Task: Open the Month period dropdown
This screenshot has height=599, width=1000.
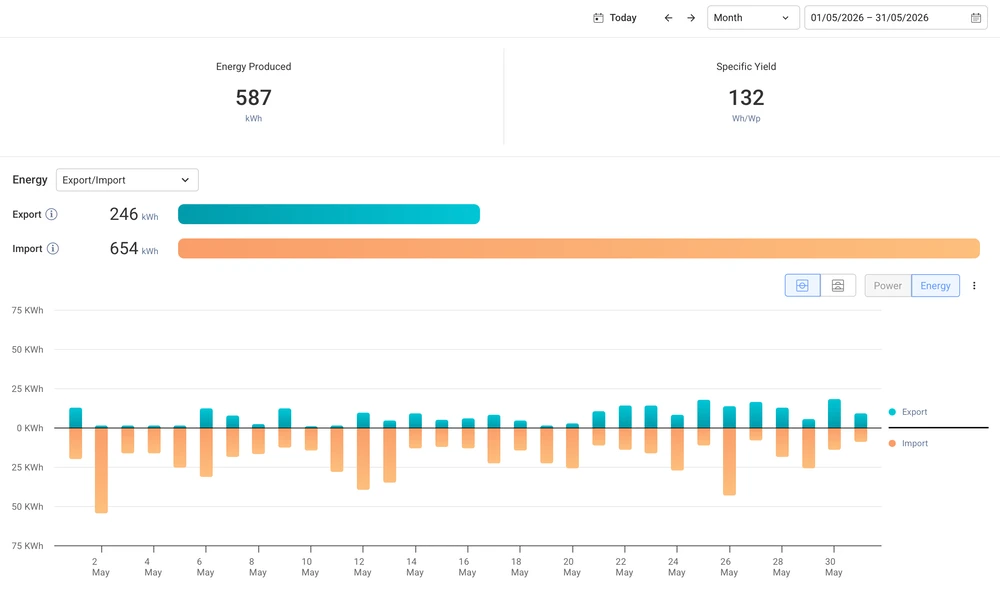Action: click(753, 18)
